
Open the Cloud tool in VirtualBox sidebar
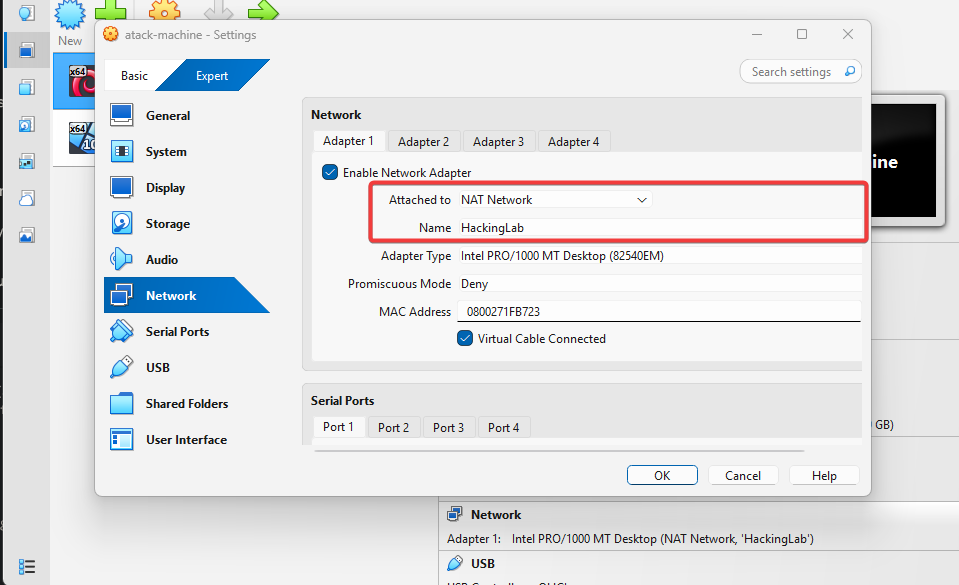pos(26,198)
